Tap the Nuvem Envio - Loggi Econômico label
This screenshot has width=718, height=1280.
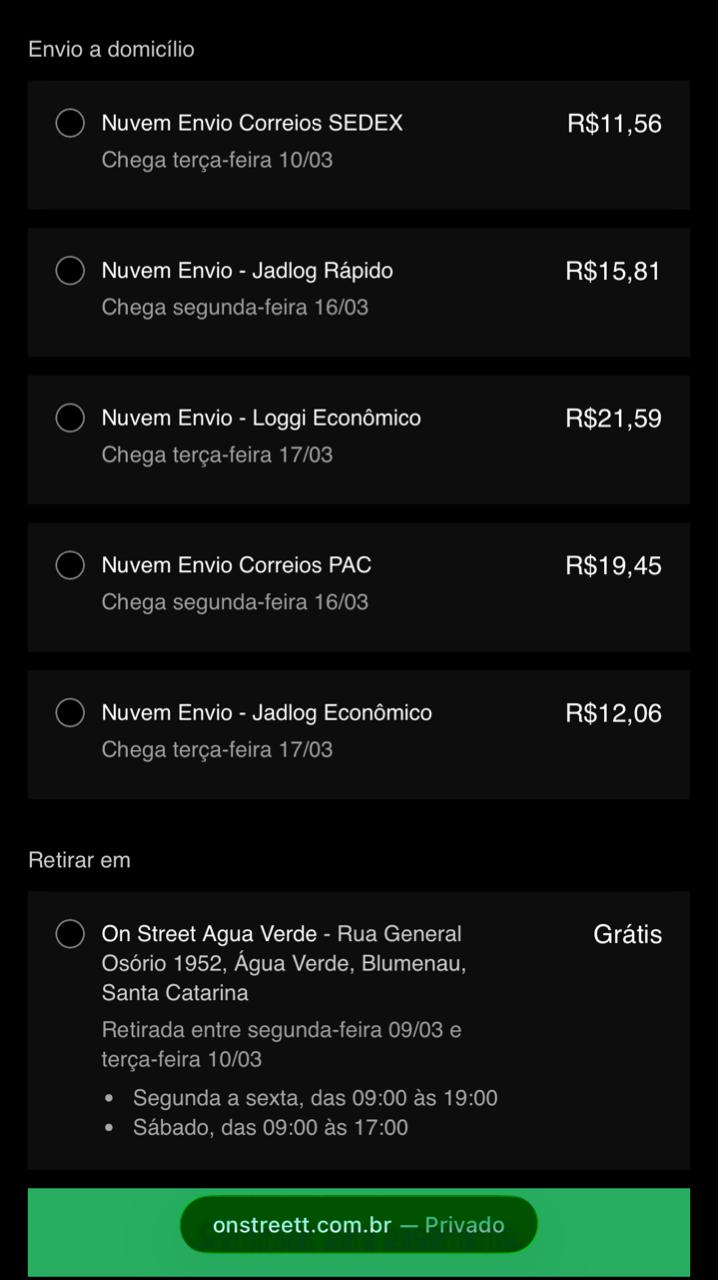(261, 418)
